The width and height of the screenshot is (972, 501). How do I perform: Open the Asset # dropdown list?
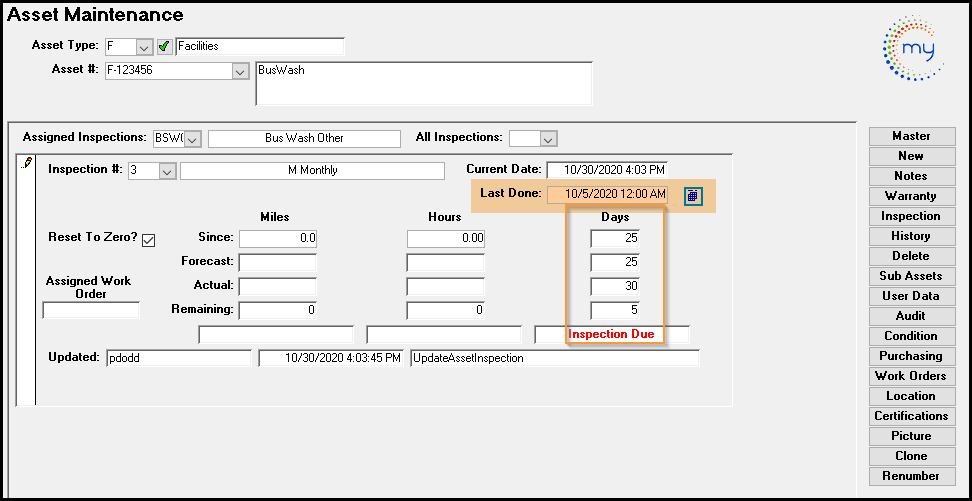point(239,71)
